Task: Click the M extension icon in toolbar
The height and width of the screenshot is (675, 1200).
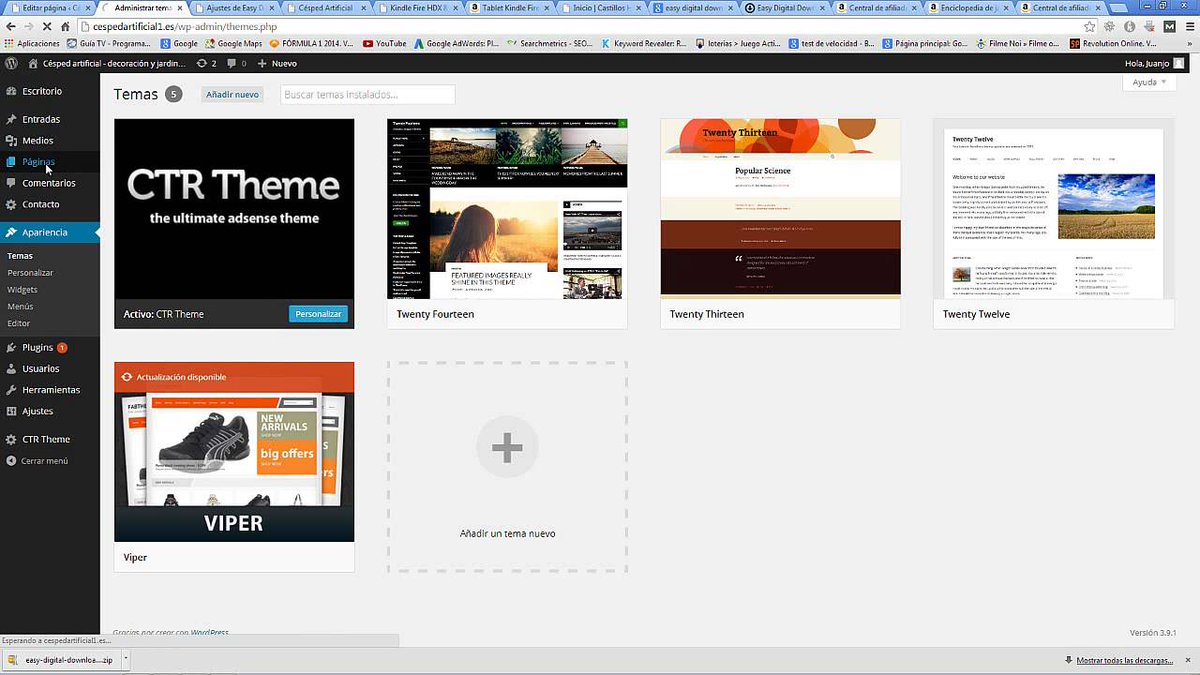Action: click(1169, 27)
